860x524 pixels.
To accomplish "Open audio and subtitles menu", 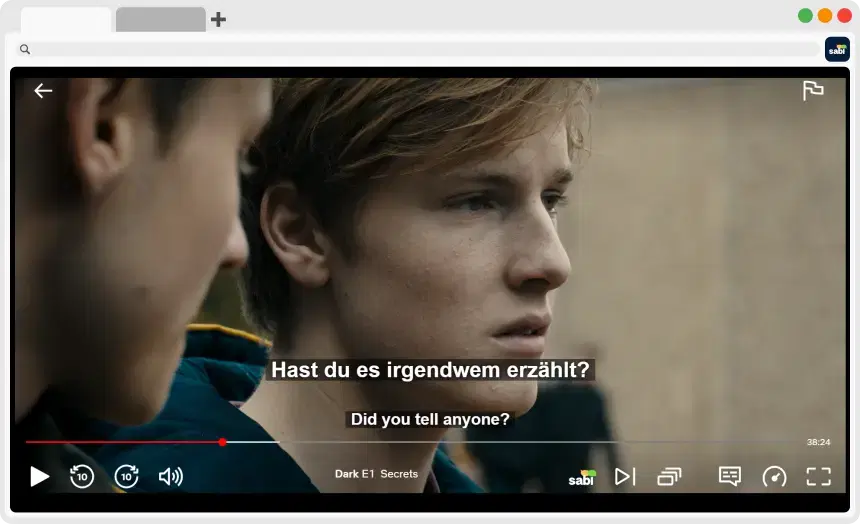I will (729, 476).
